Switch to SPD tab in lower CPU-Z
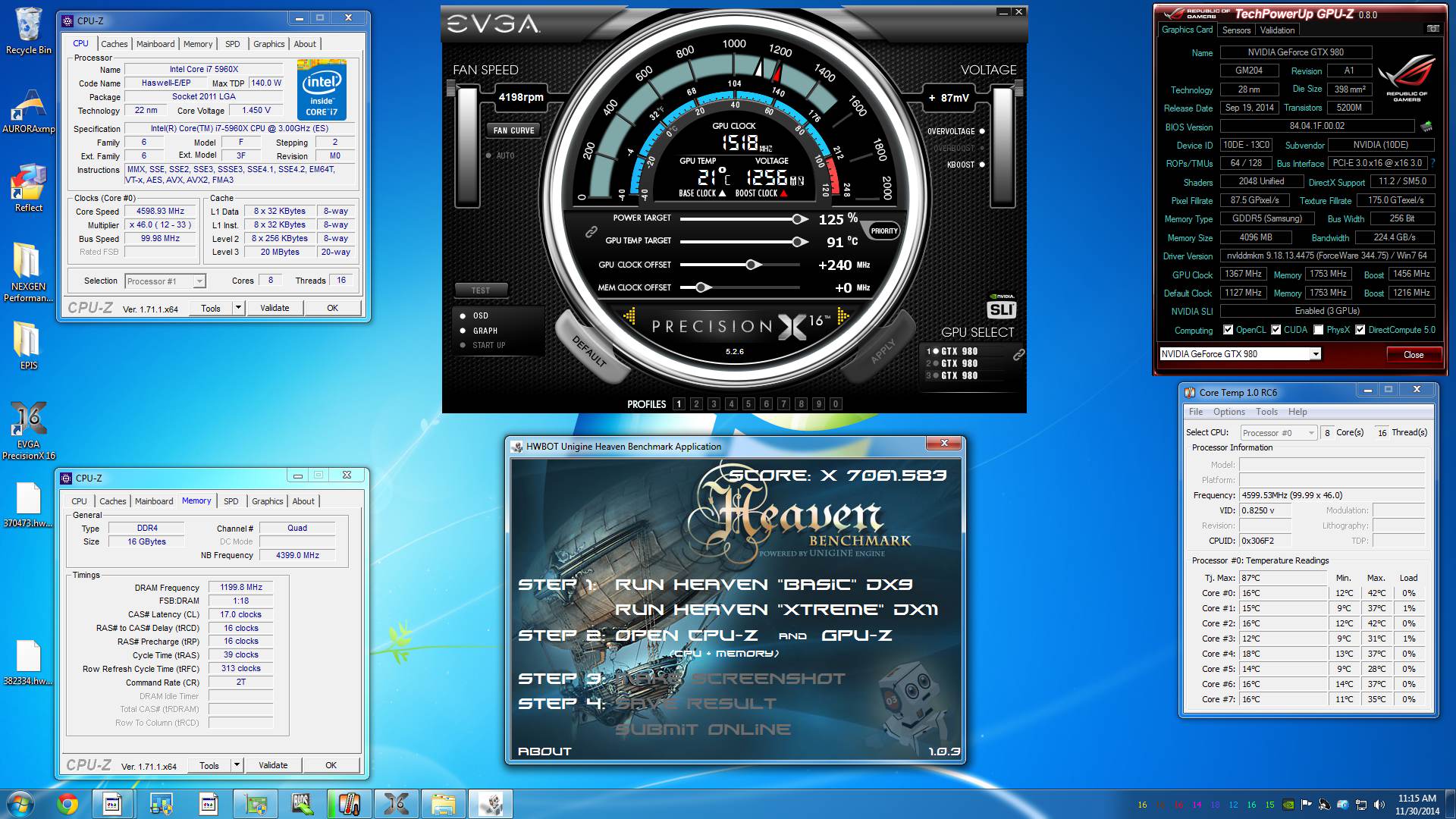This screenshot has height=819, width=1456. 231,501
